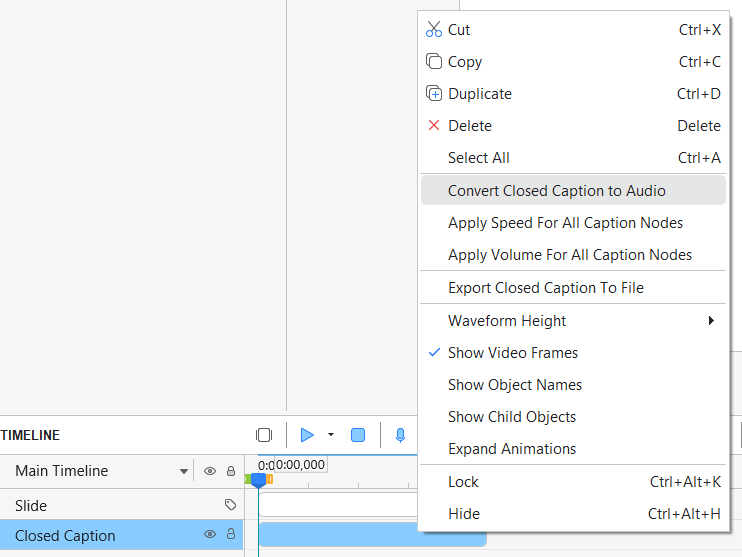Select Convert Closed Caption to Audio

click(x=573, y=190)
